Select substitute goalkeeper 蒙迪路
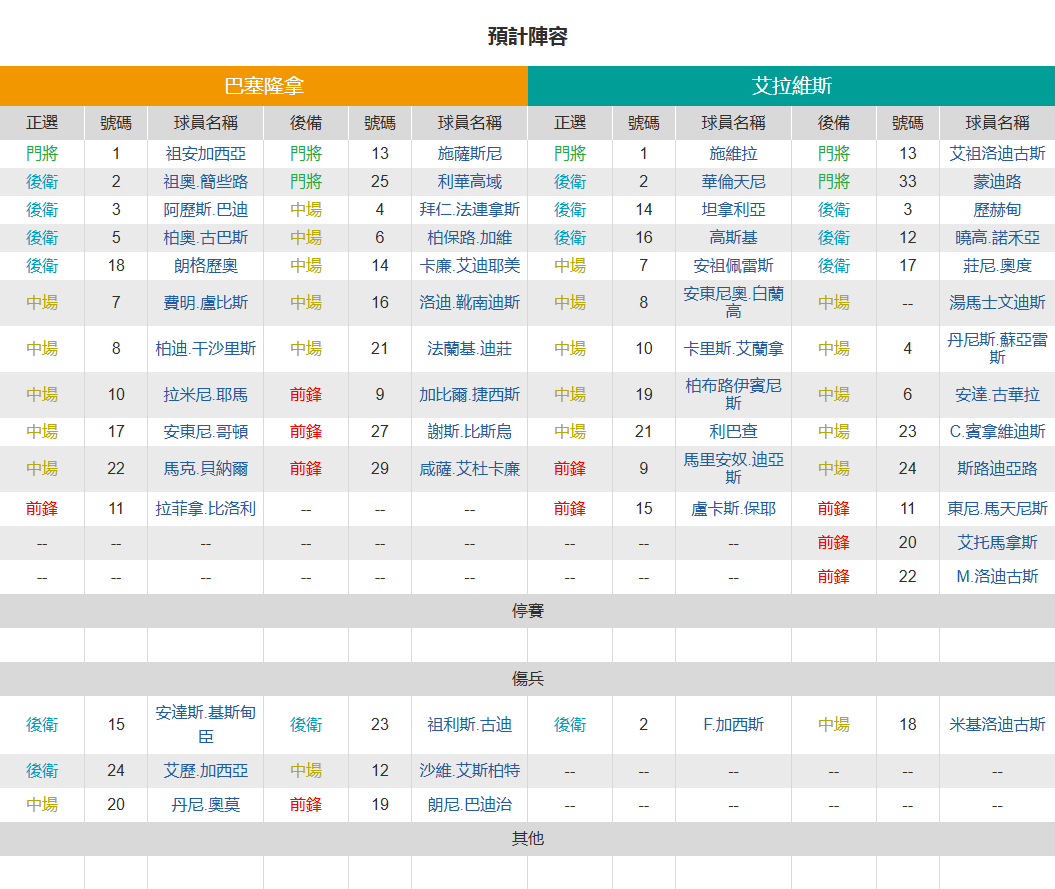The width and height of the screenshot is (1055, 889). pyautogui.click(x=997, y=182)
